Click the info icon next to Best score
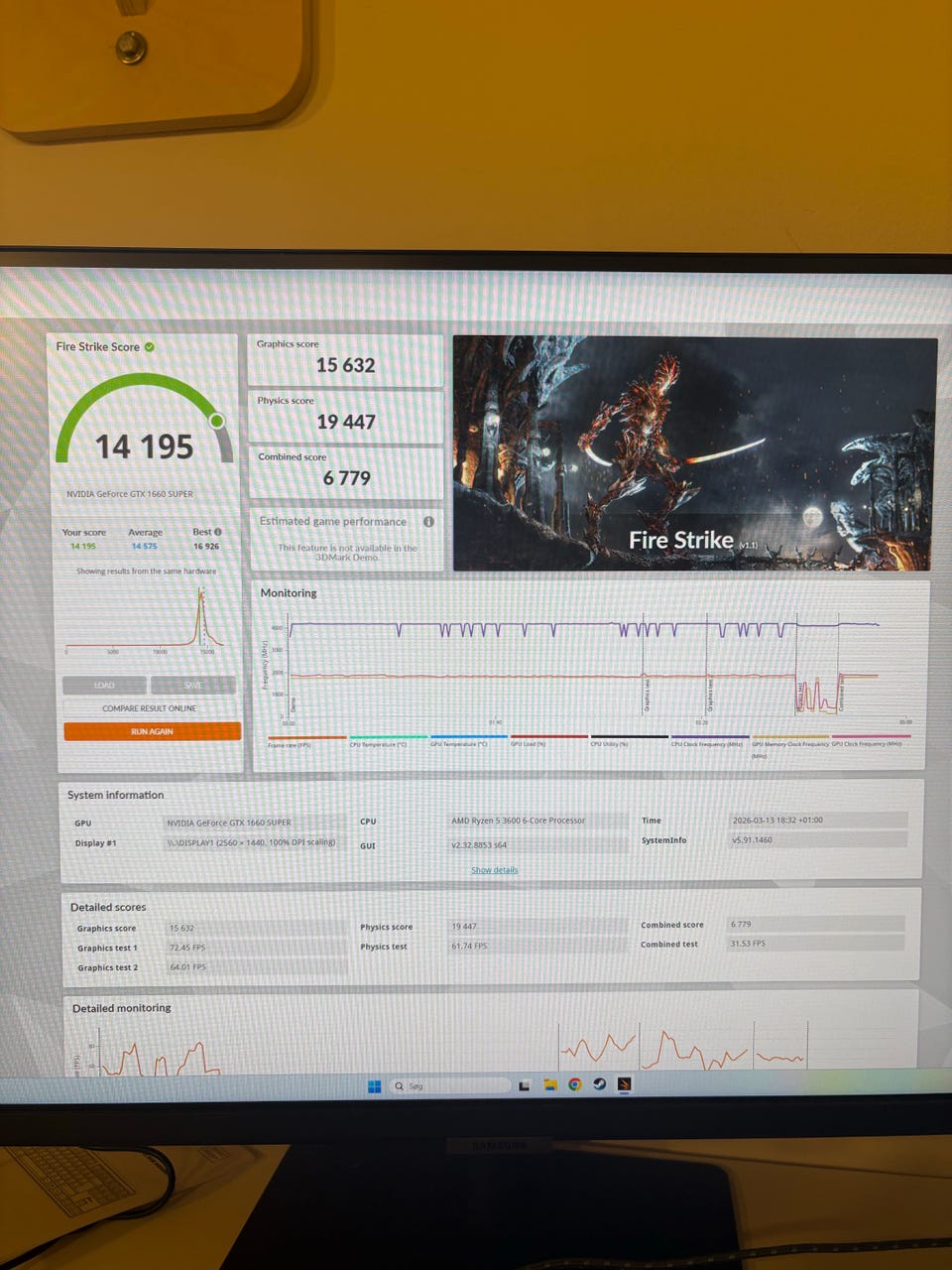Screen dimensions: 952x1270 [x=218, y=532]
